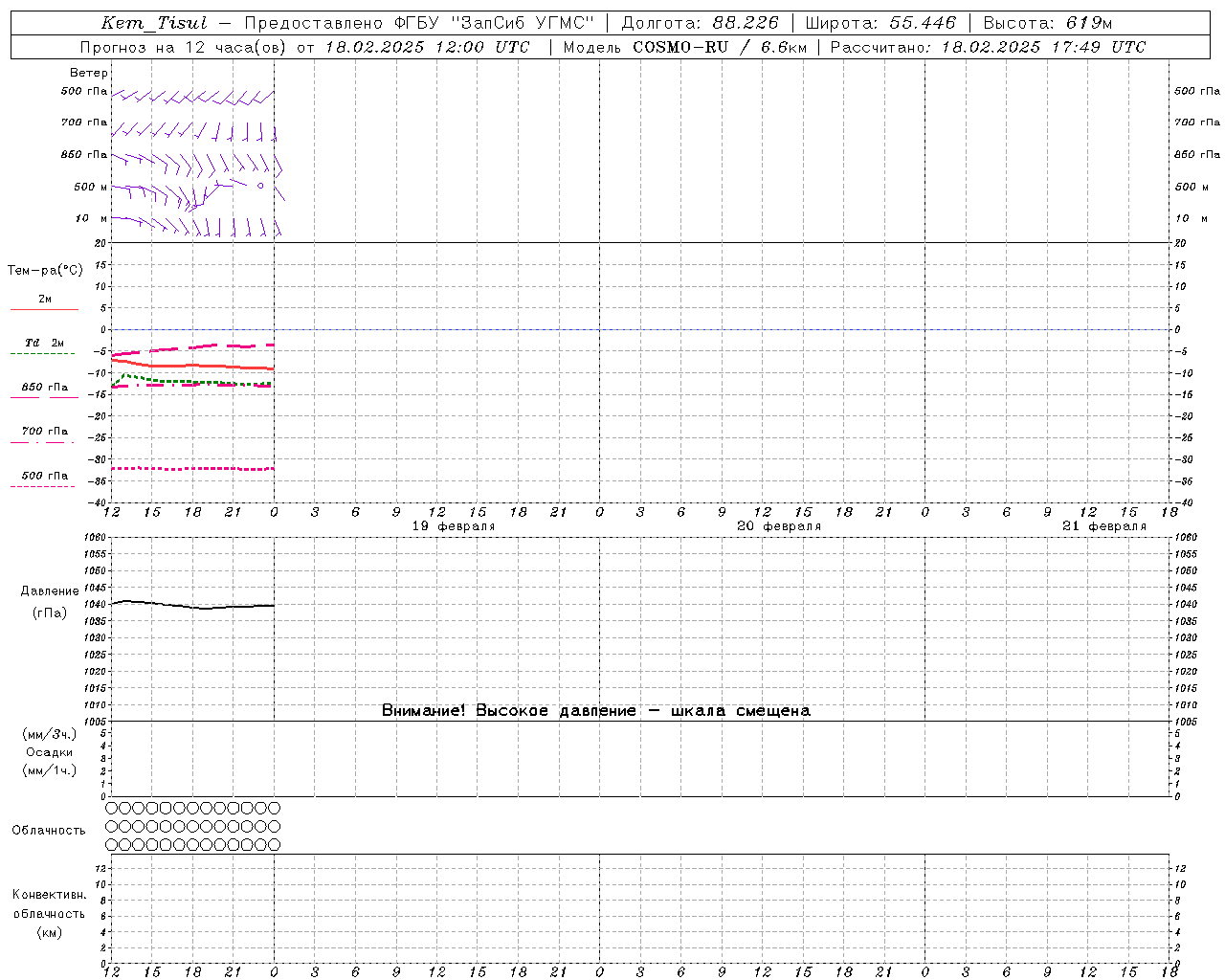Click the pink dotted curve near -32°C
The image size is (1225, 980).
pos(191,468)
